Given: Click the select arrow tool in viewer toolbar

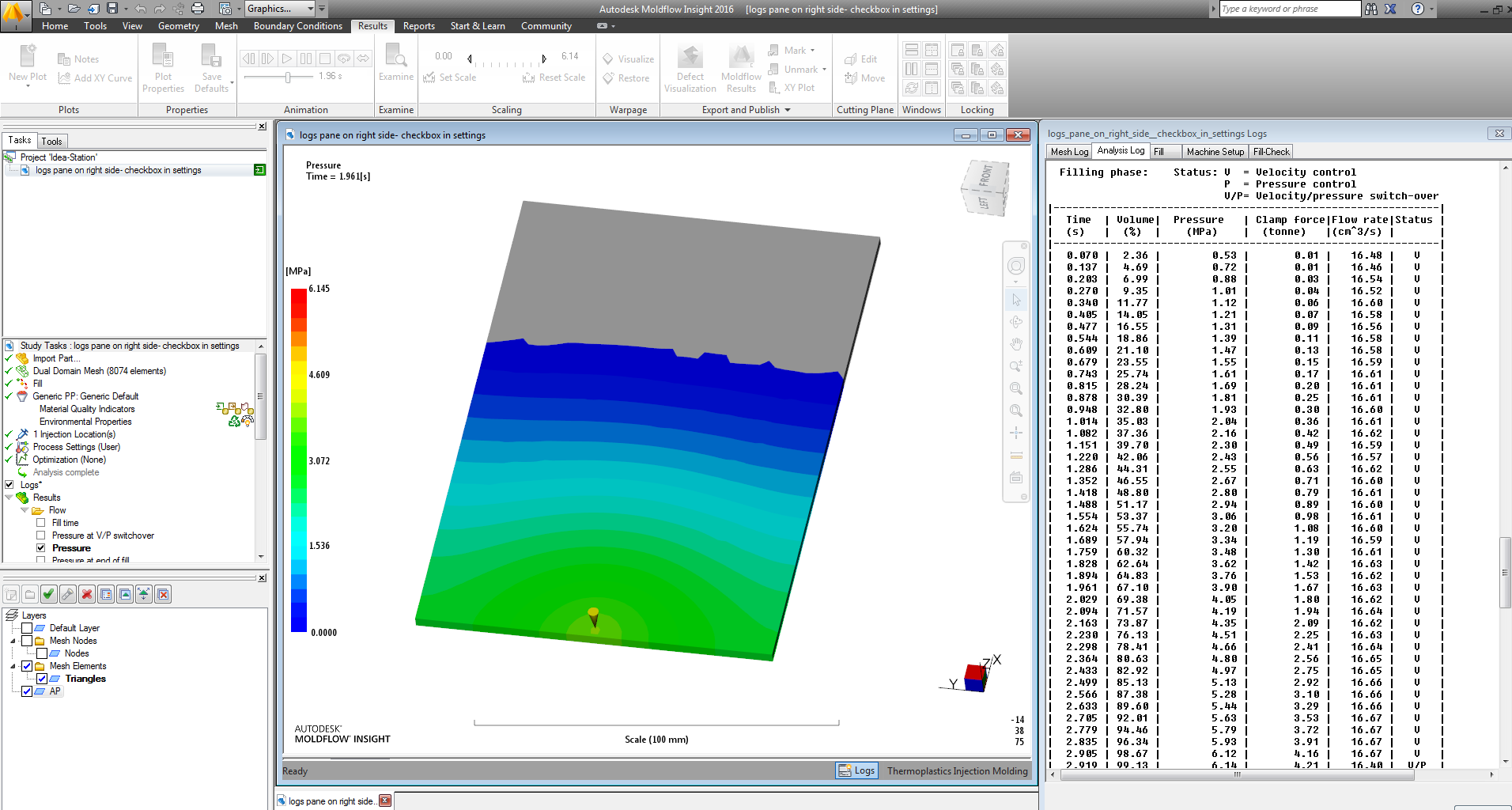Looking at the screenshot, I should click(x=1016, y=300).
